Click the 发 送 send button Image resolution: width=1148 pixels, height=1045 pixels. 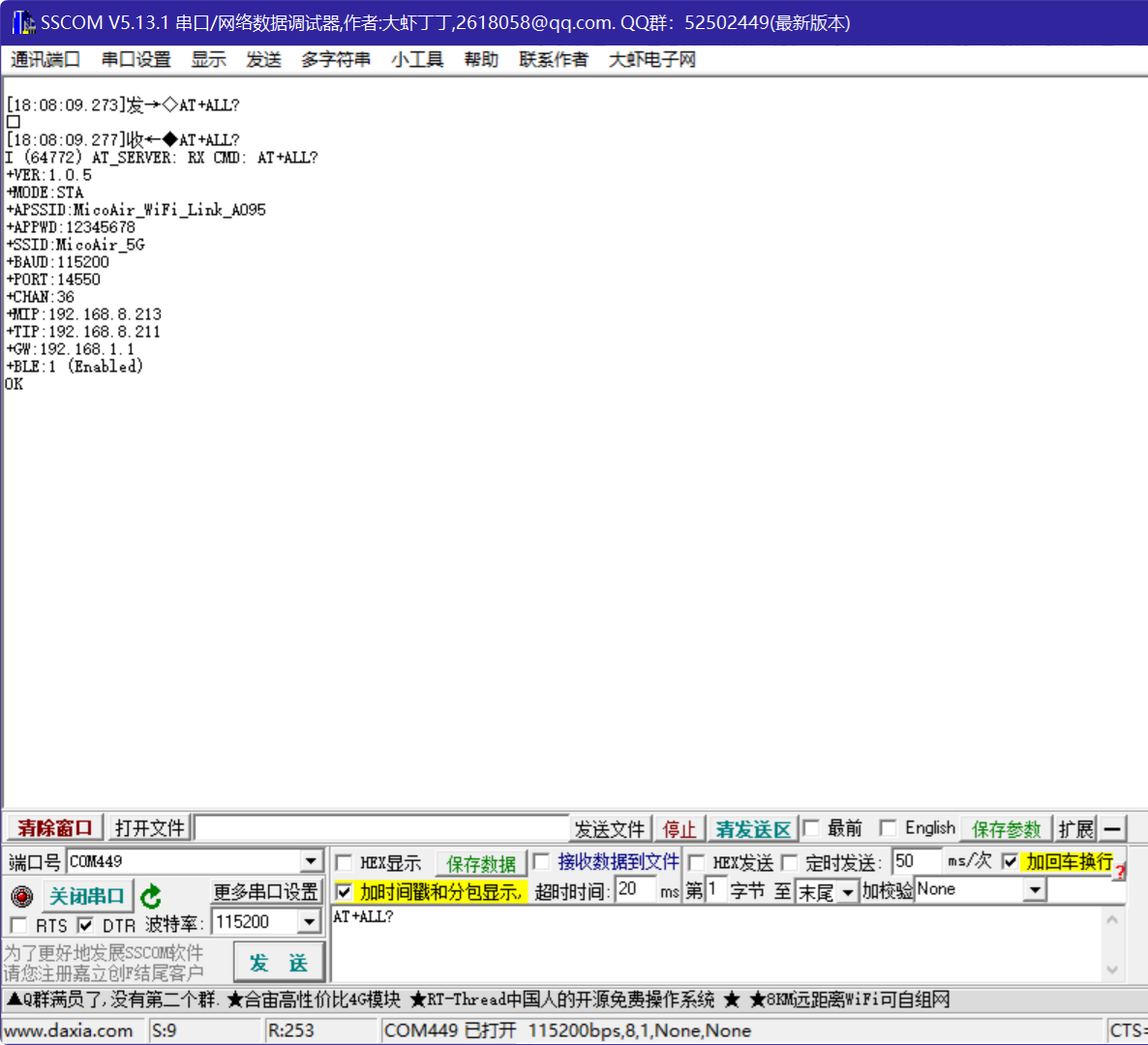coord(278,963)
